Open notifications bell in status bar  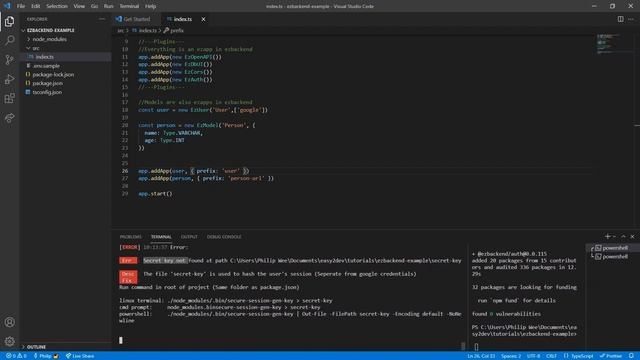[631, 356]
